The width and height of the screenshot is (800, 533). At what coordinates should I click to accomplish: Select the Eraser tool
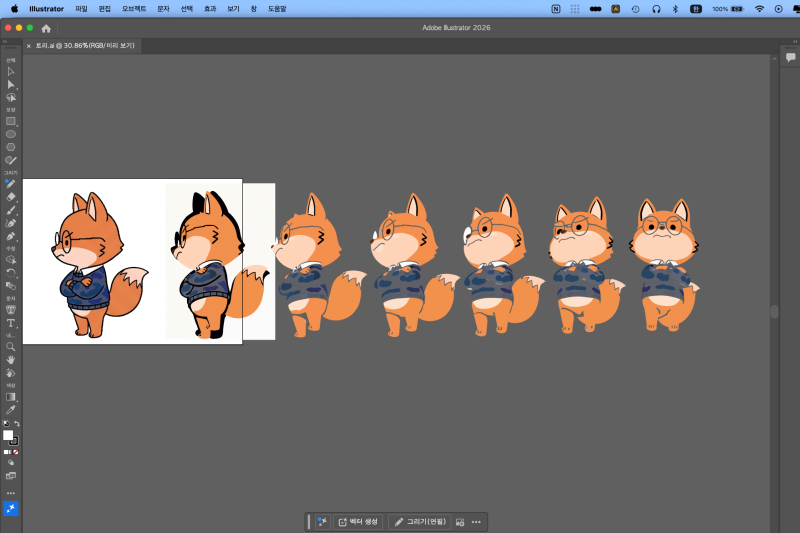click(x=11, y=197)
